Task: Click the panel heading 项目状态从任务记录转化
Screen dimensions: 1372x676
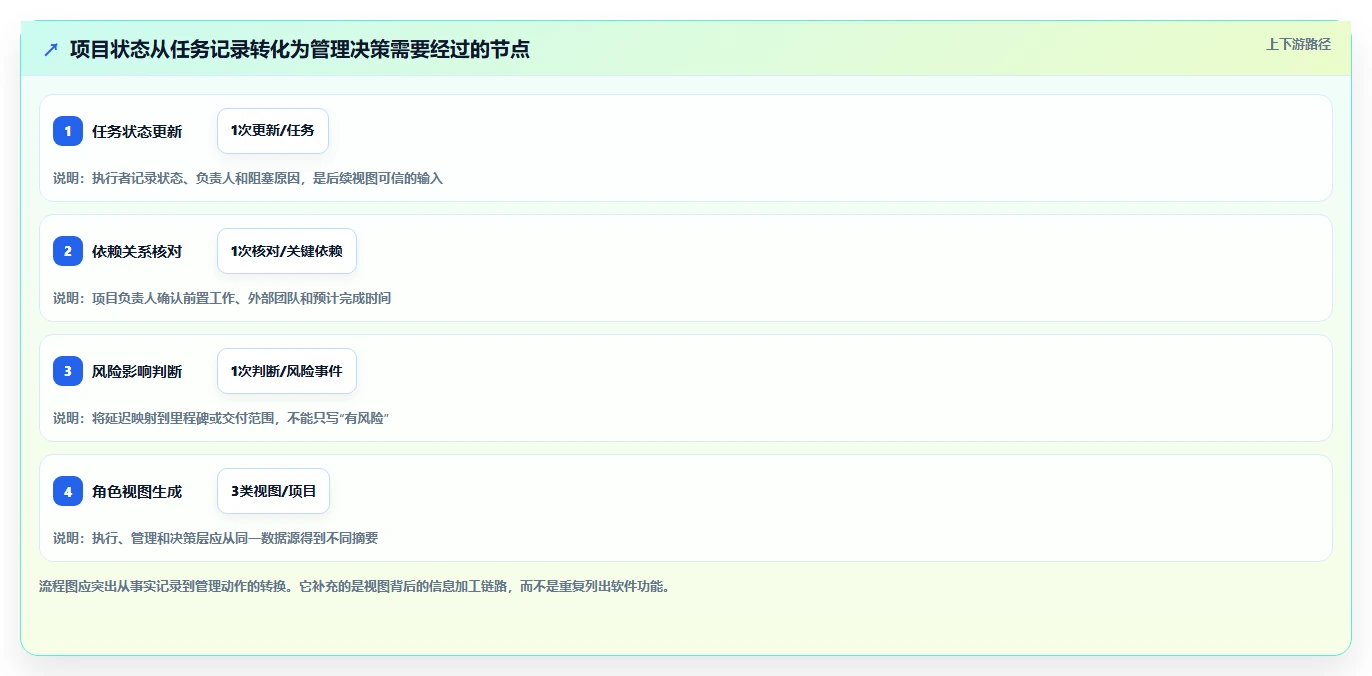Action: tap(300, 49)
